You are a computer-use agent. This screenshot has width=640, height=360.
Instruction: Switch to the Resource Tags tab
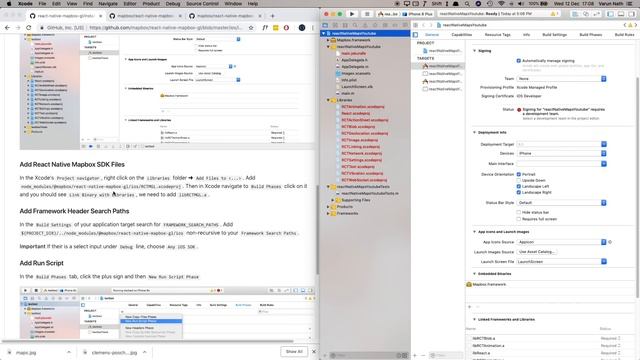[x=498, y=35]
